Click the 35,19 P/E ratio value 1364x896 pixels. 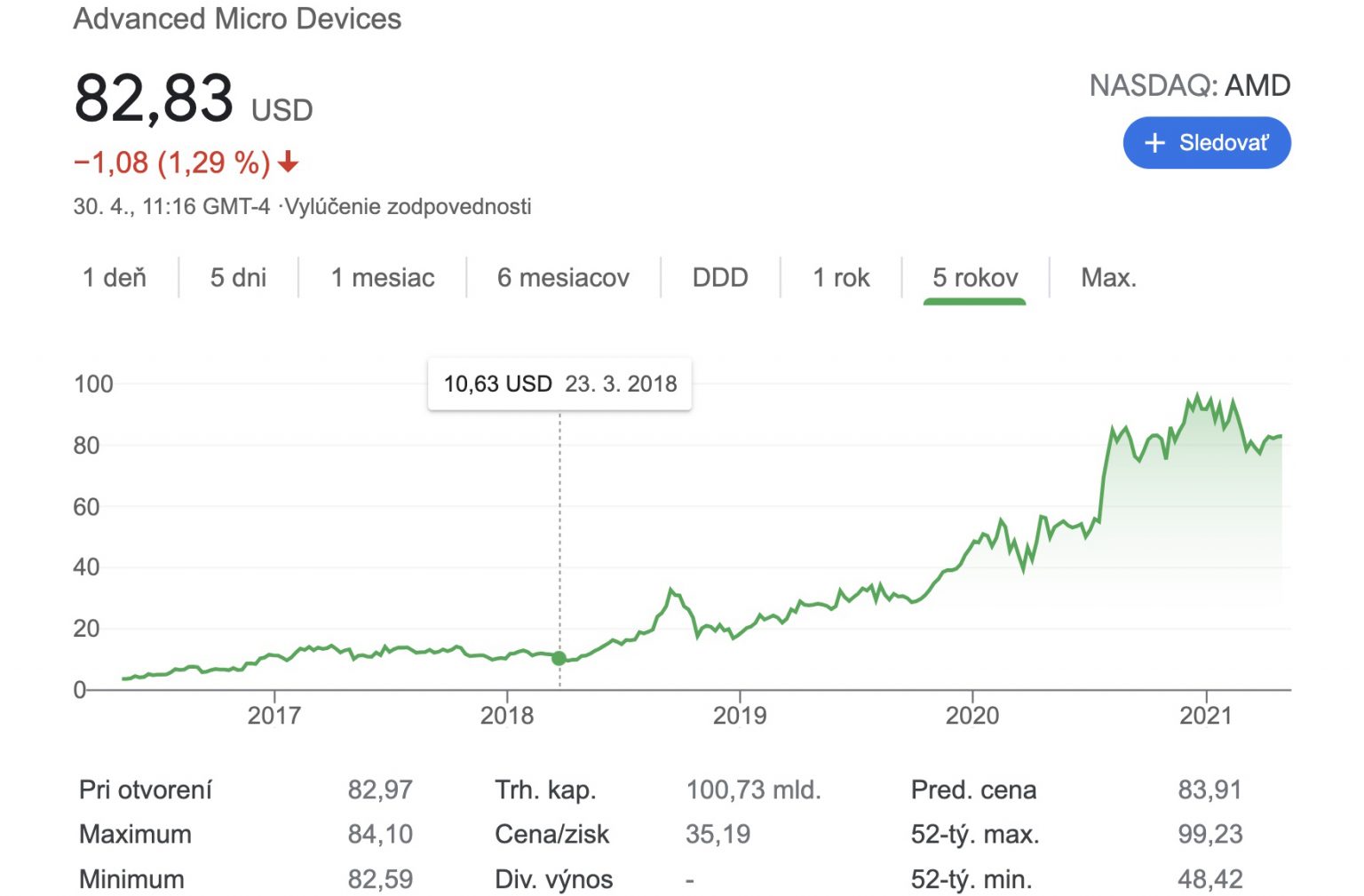(718, 834)
